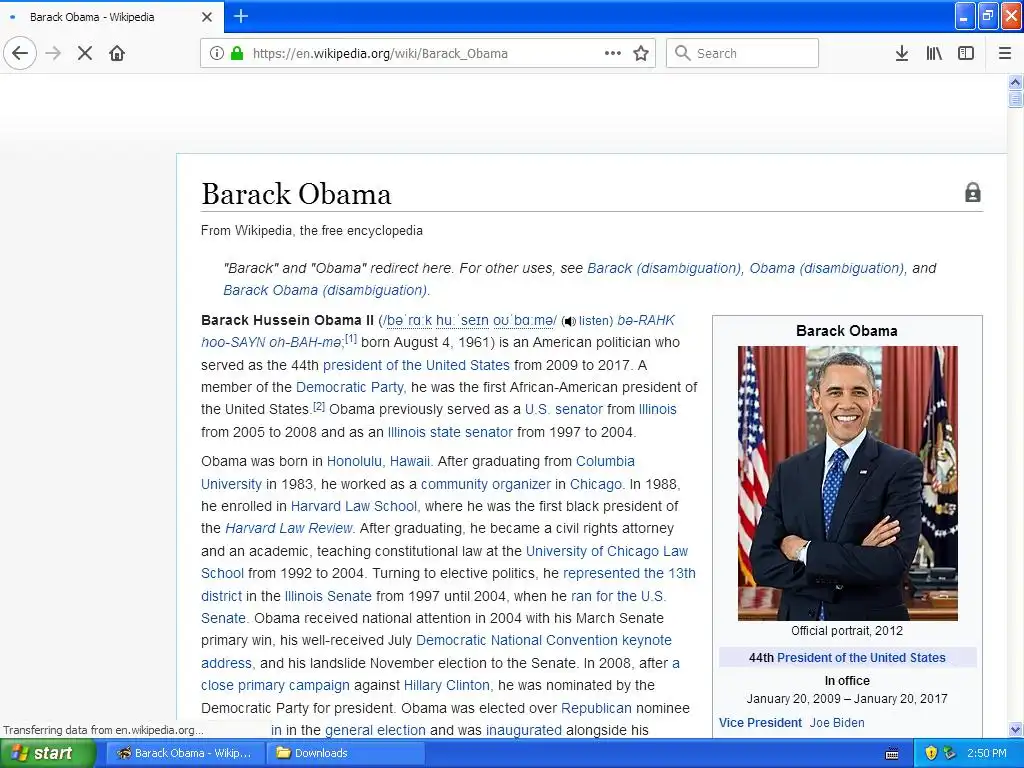Switch to Barack Obama taskbar button
This screenshot has width=1024, height=768.
184,753
